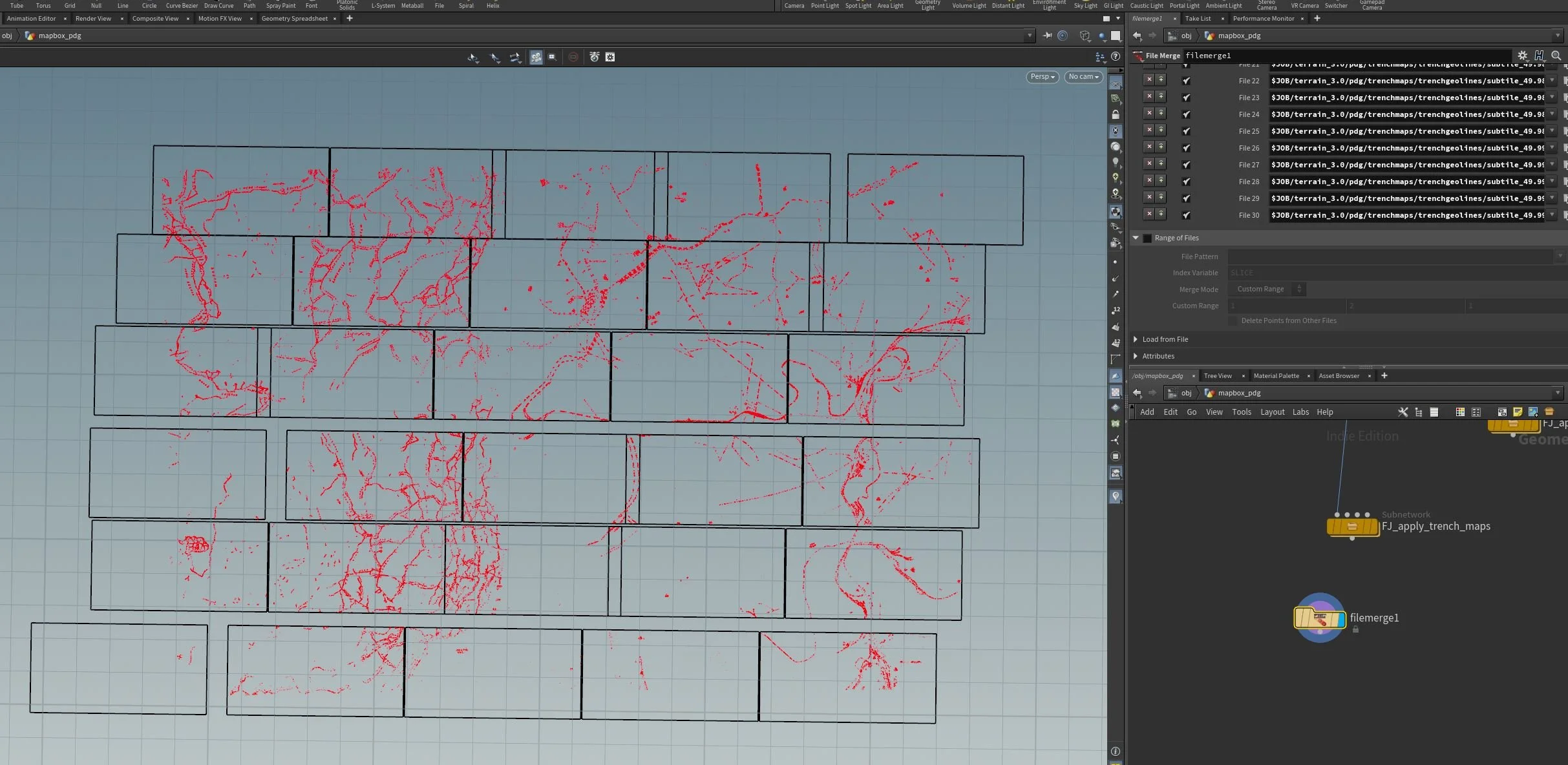This screenshot has width=1568, height=765.
Task: Click the background image icon in network toolbar
Action: click(1533, 412)
